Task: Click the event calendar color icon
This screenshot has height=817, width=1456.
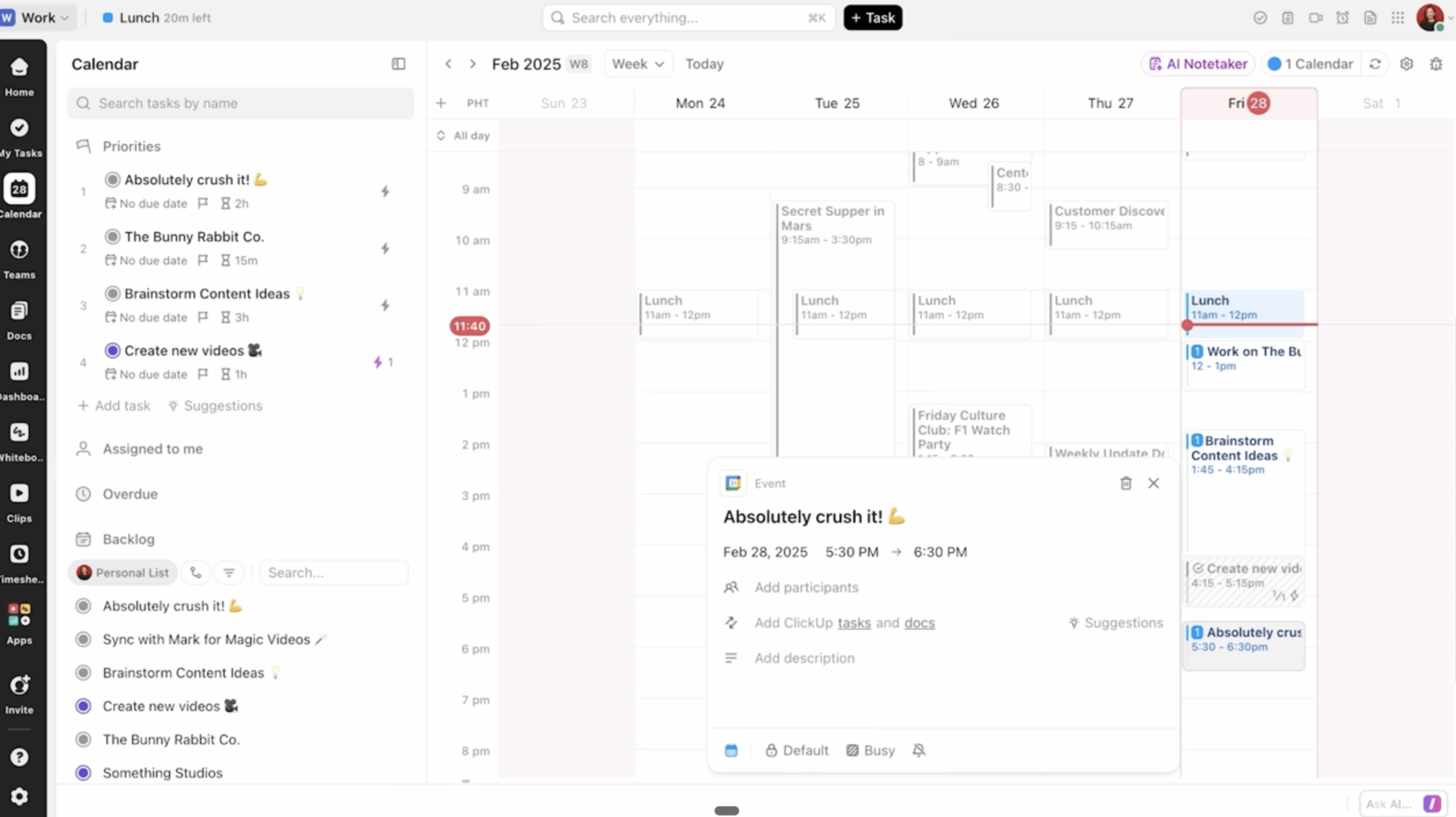Action: point(731,750)
